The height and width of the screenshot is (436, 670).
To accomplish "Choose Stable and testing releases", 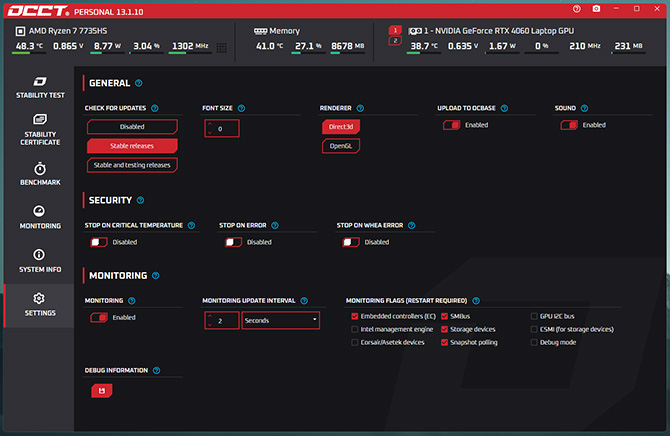I will point(132,165).
